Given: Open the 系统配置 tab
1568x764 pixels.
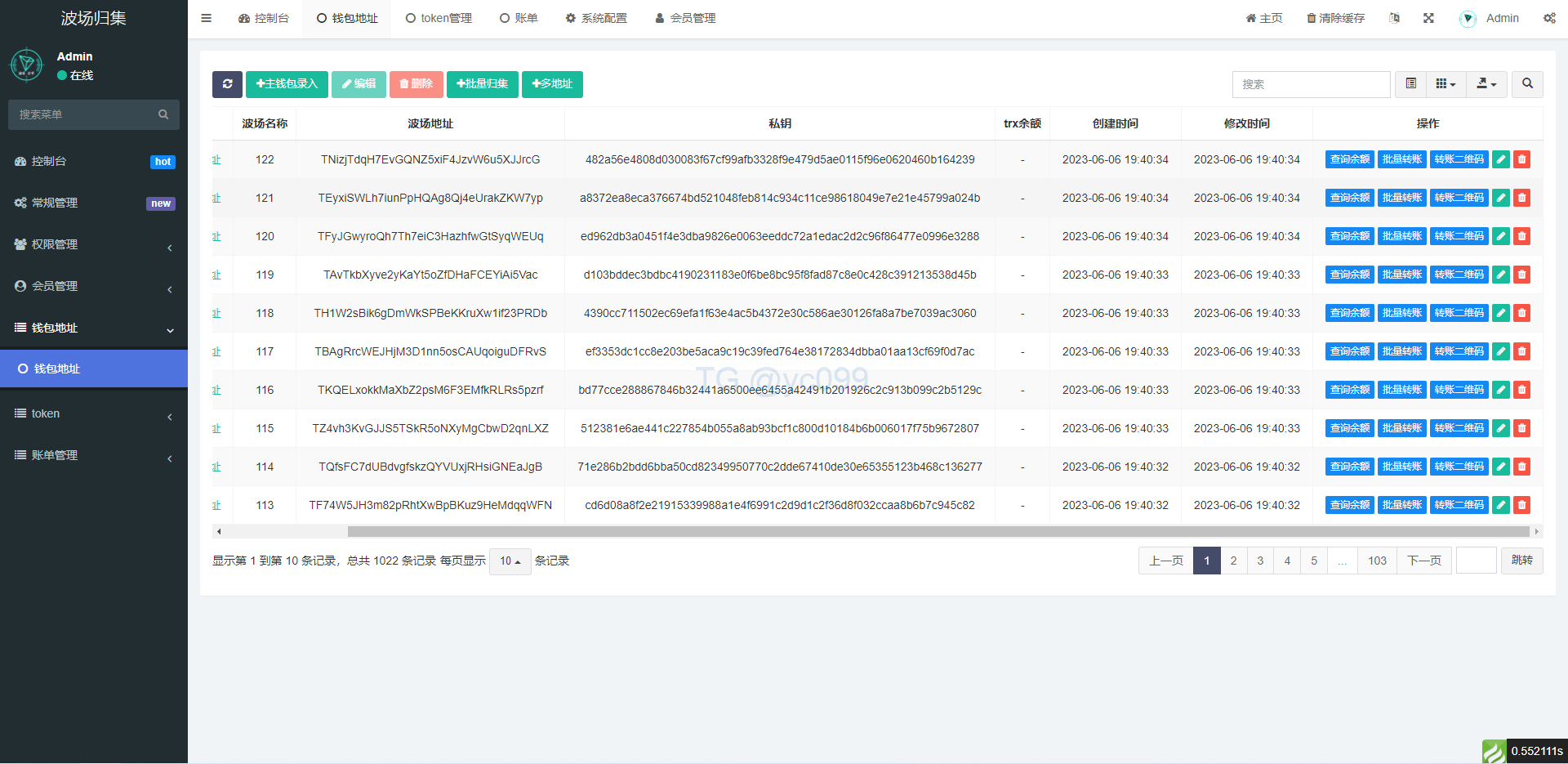Looking at the screenshot, I should click(x=596, y=18).
